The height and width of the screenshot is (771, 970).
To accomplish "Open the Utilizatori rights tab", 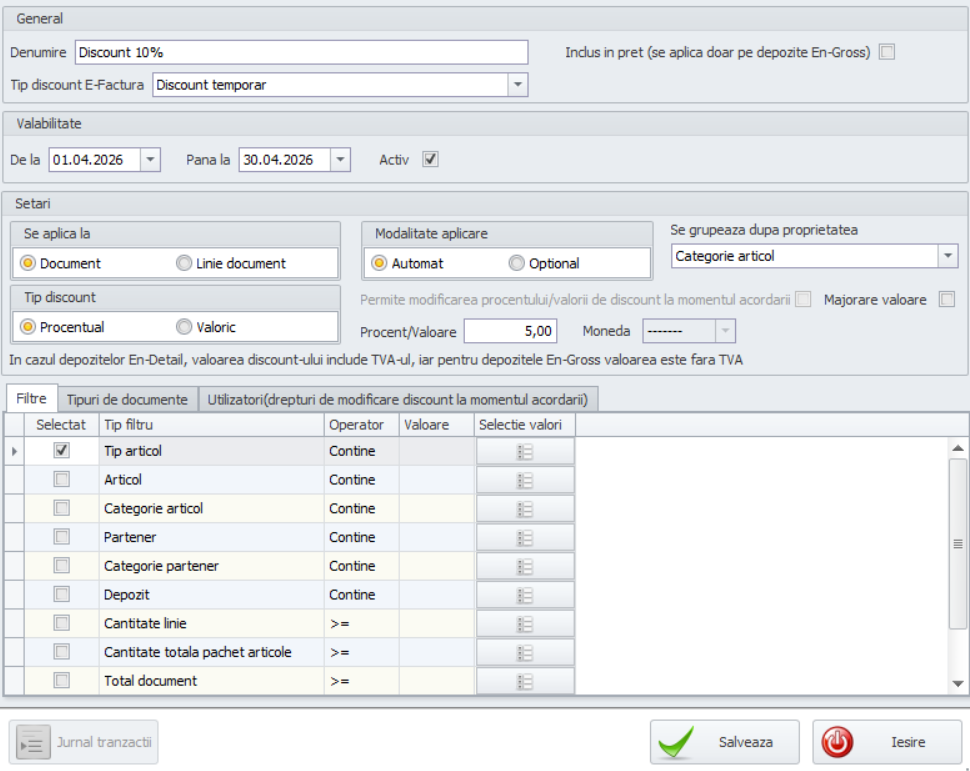I will [x=397, y=400].
